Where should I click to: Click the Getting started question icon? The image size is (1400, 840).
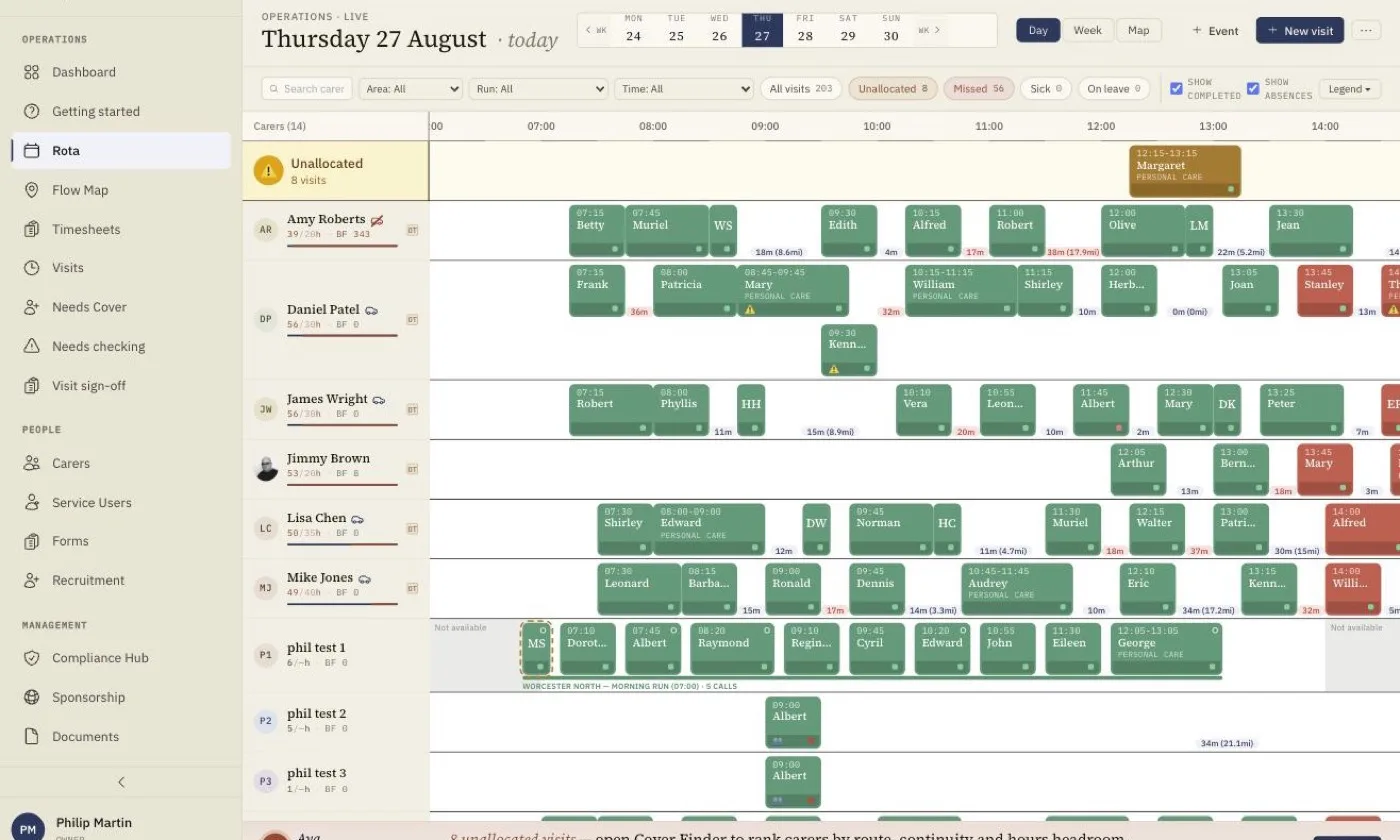32,111
